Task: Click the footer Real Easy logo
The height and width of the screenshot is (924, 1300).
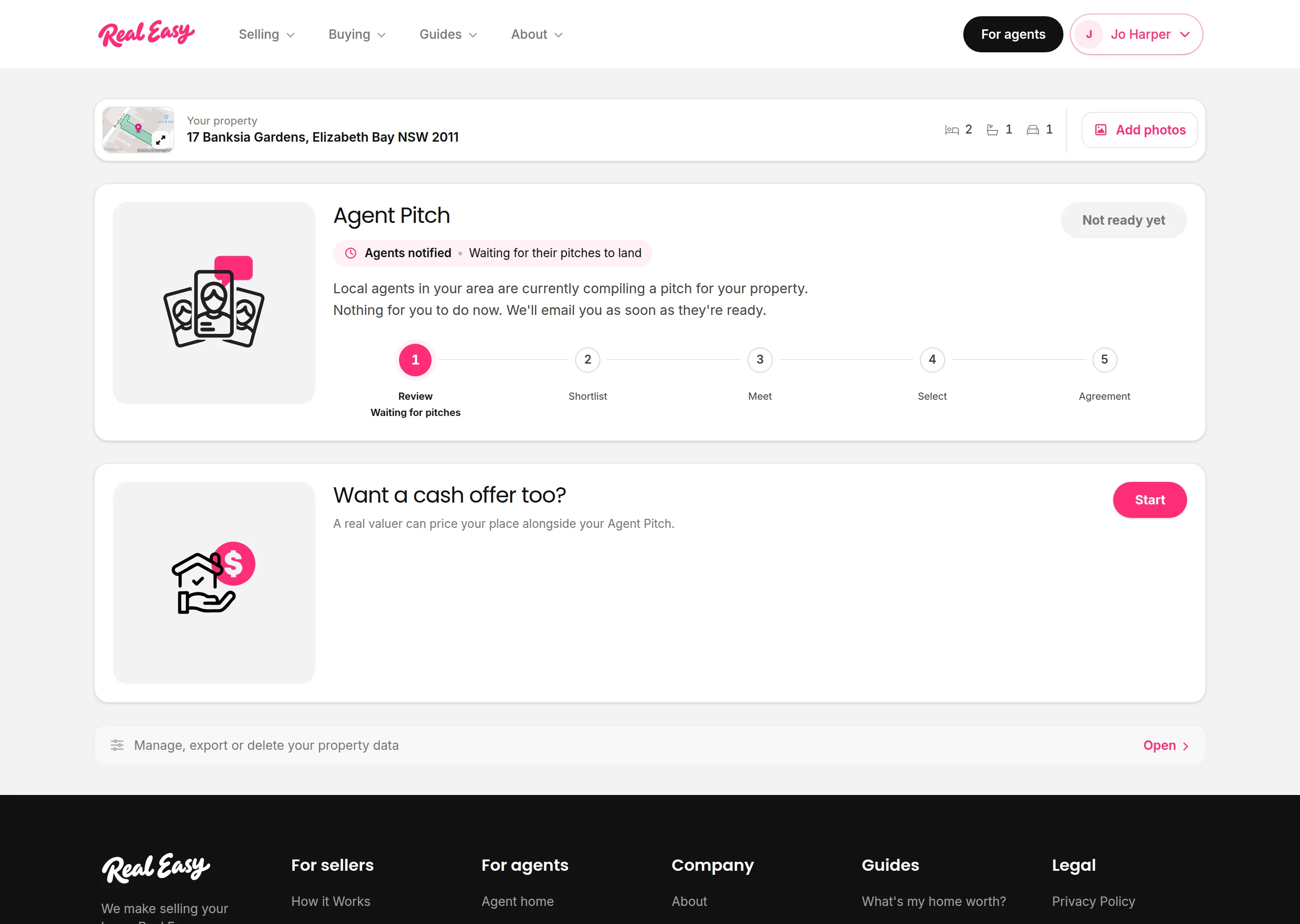Action: [156, 868]
